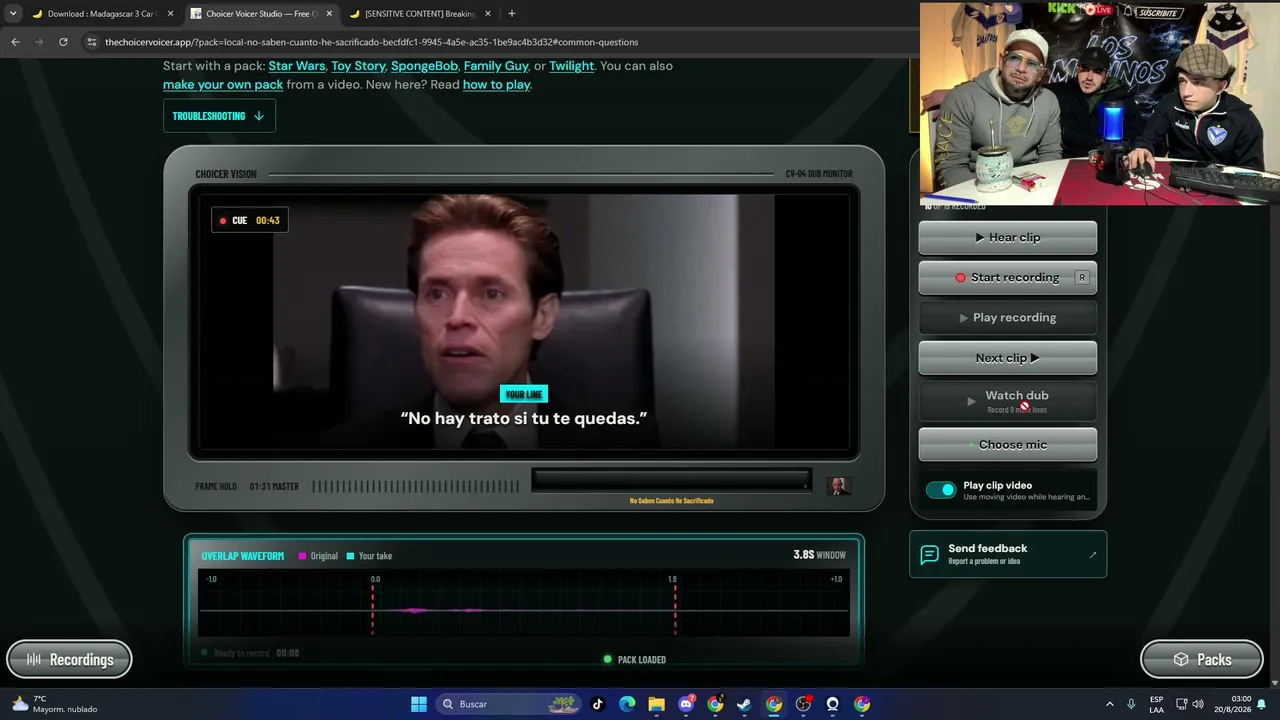Toggle the Play clip video switch

pos(941,490)
